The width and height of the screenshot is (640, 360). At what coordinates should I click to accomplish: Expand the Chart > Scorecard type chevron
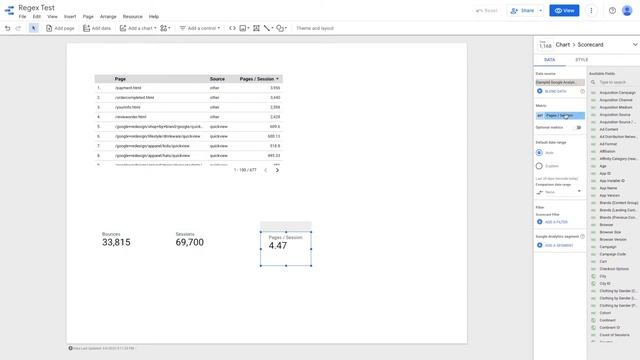pyautogui.click(x=635, y=44)
